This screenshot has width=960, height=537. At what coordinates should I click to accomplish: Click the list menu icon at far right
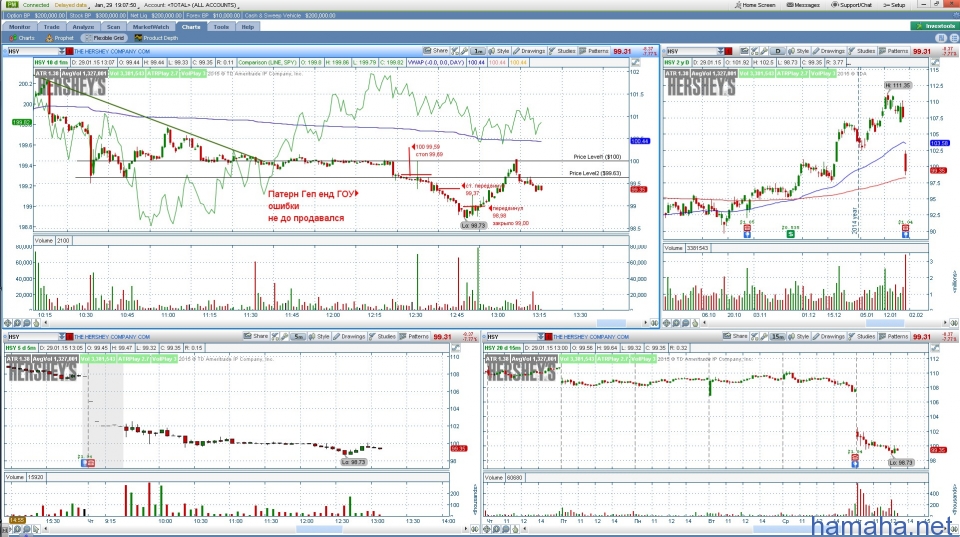coord(953,38)
